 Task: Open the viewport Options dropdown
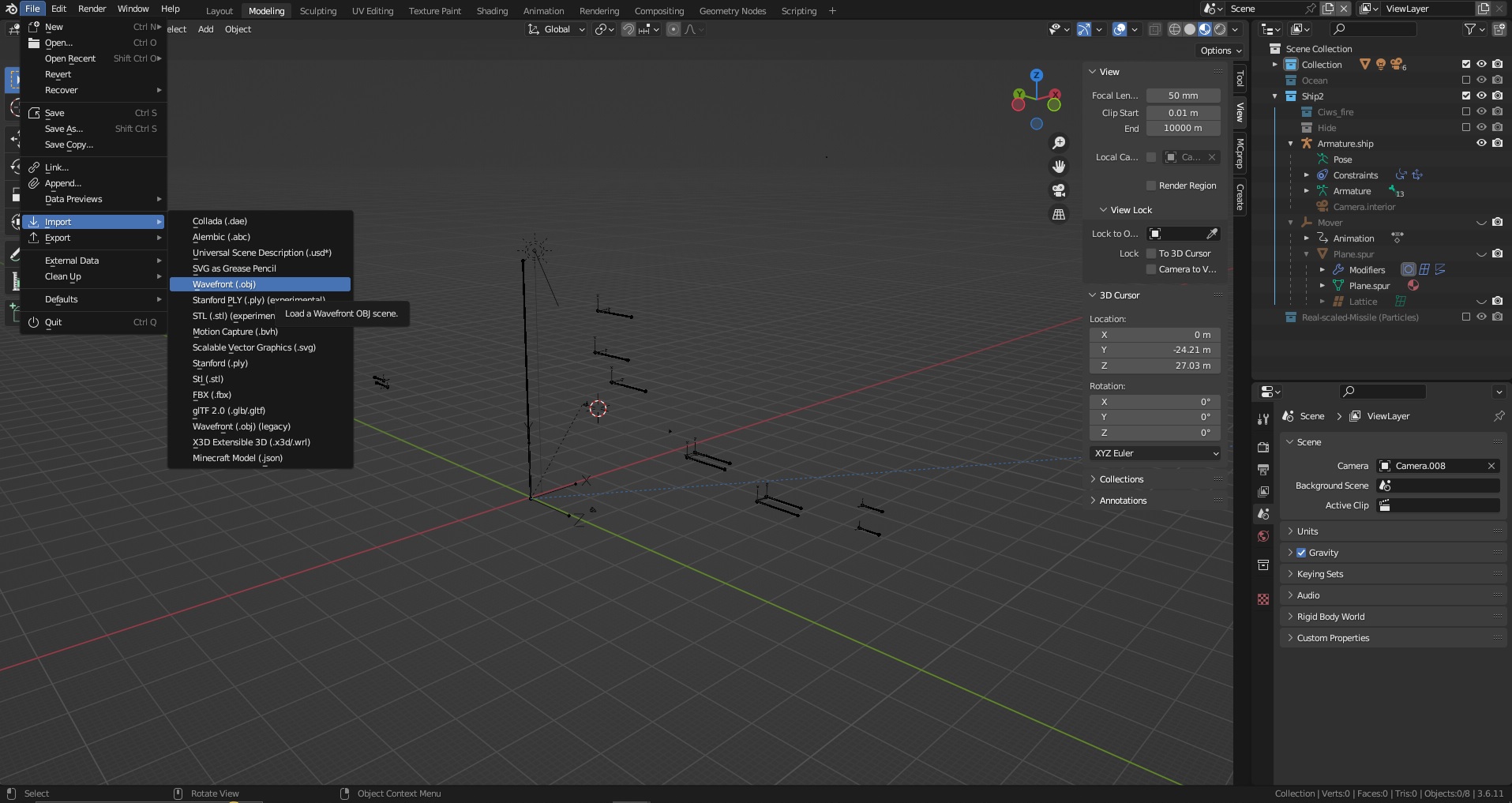pos(1221,51)
